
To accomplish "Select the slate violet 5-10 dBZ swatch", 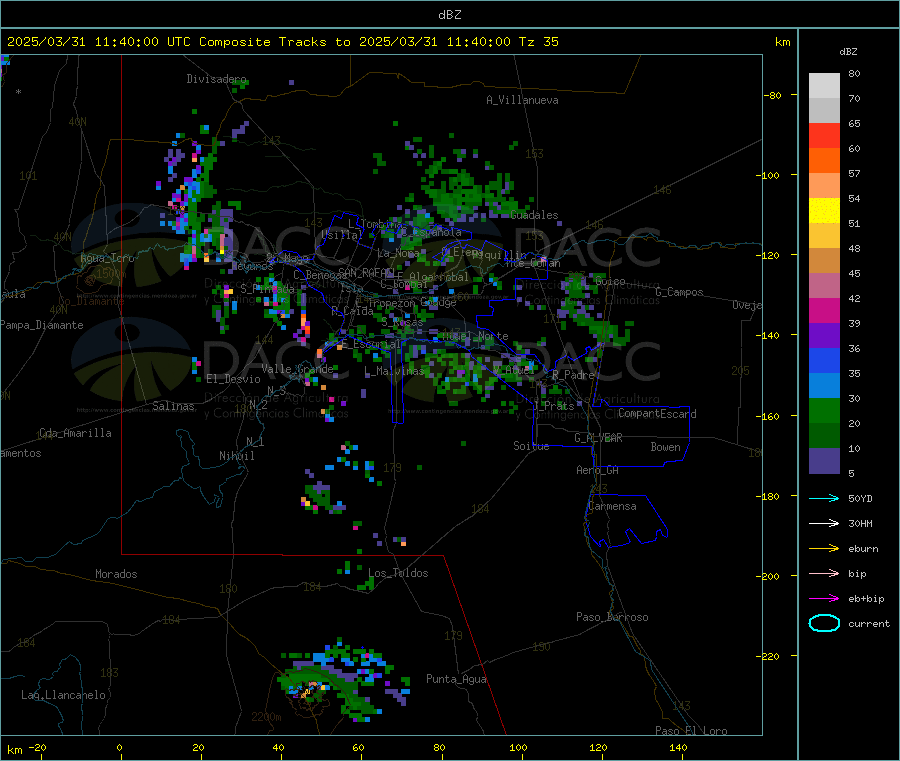I will click(x=824, y=461).
